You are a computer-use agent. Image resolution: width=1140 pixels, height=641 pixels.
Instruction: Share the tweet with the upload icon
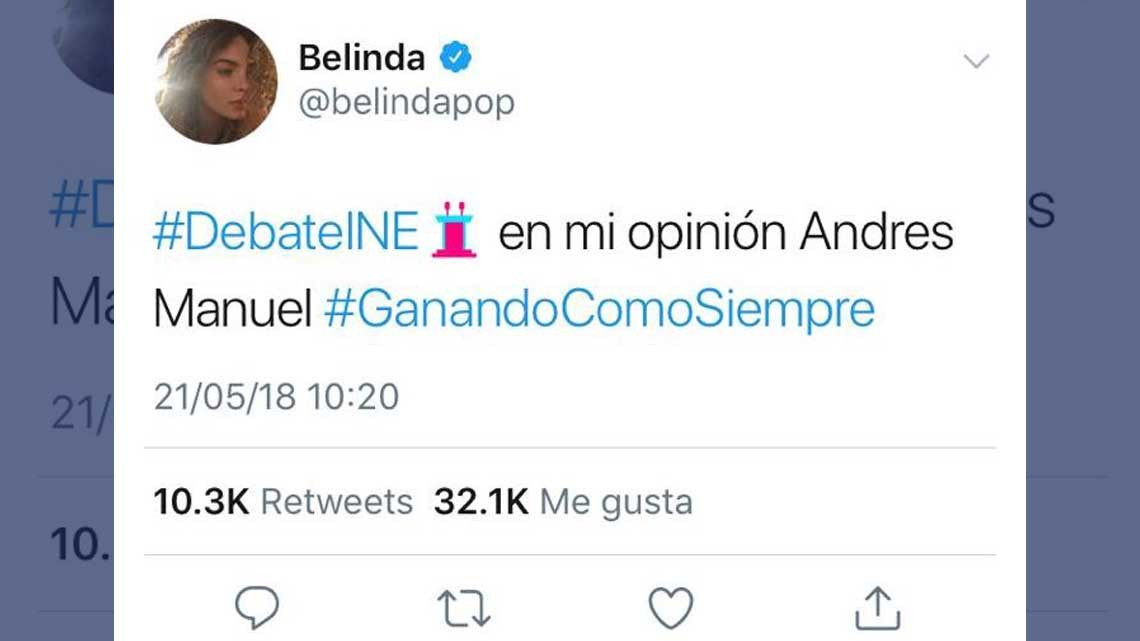pyautogui.click(x=880, y=604)
